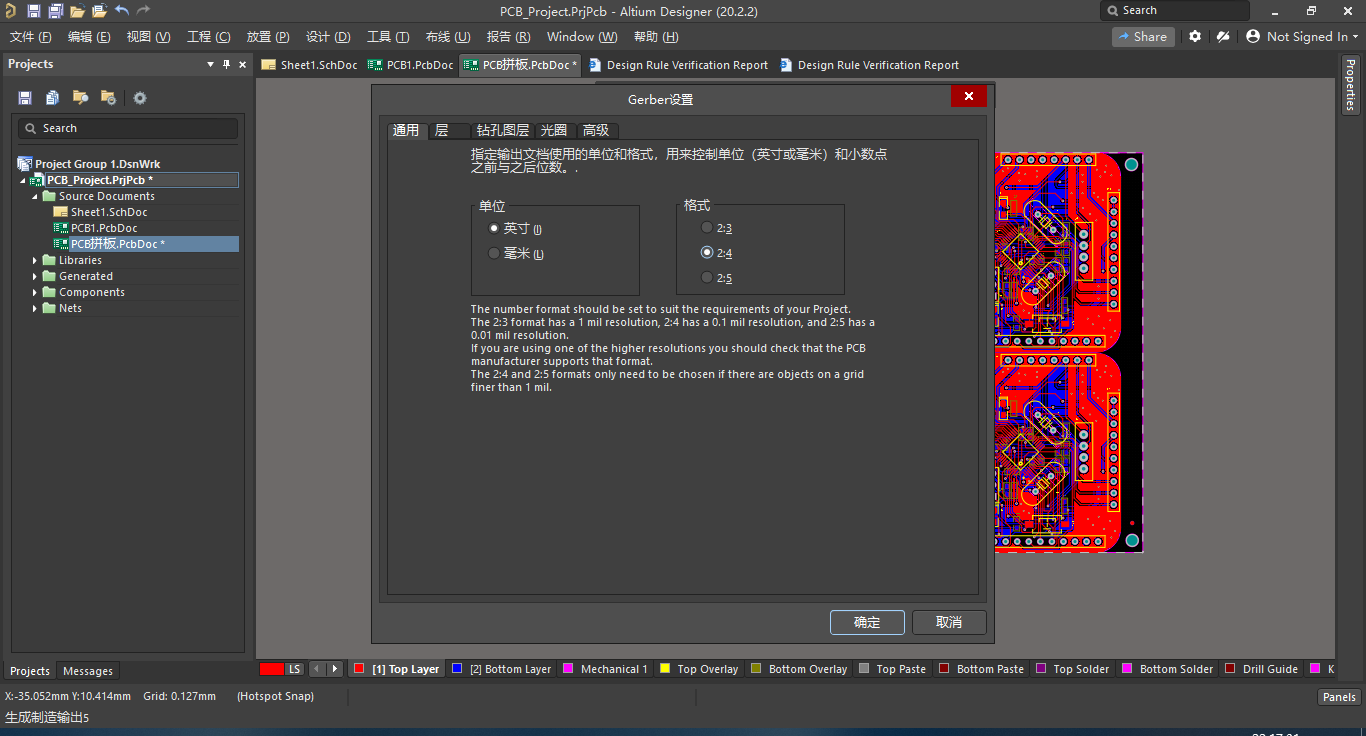Choose the 2:5 format option
The height and width of the screenshot is (736, 1366).
[x=708, y=277]
